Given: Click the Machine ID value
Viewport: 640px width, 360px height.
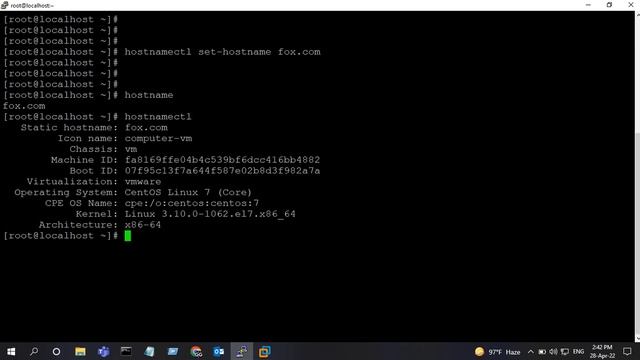Looking at the screenshot, I should pos(222,160).
